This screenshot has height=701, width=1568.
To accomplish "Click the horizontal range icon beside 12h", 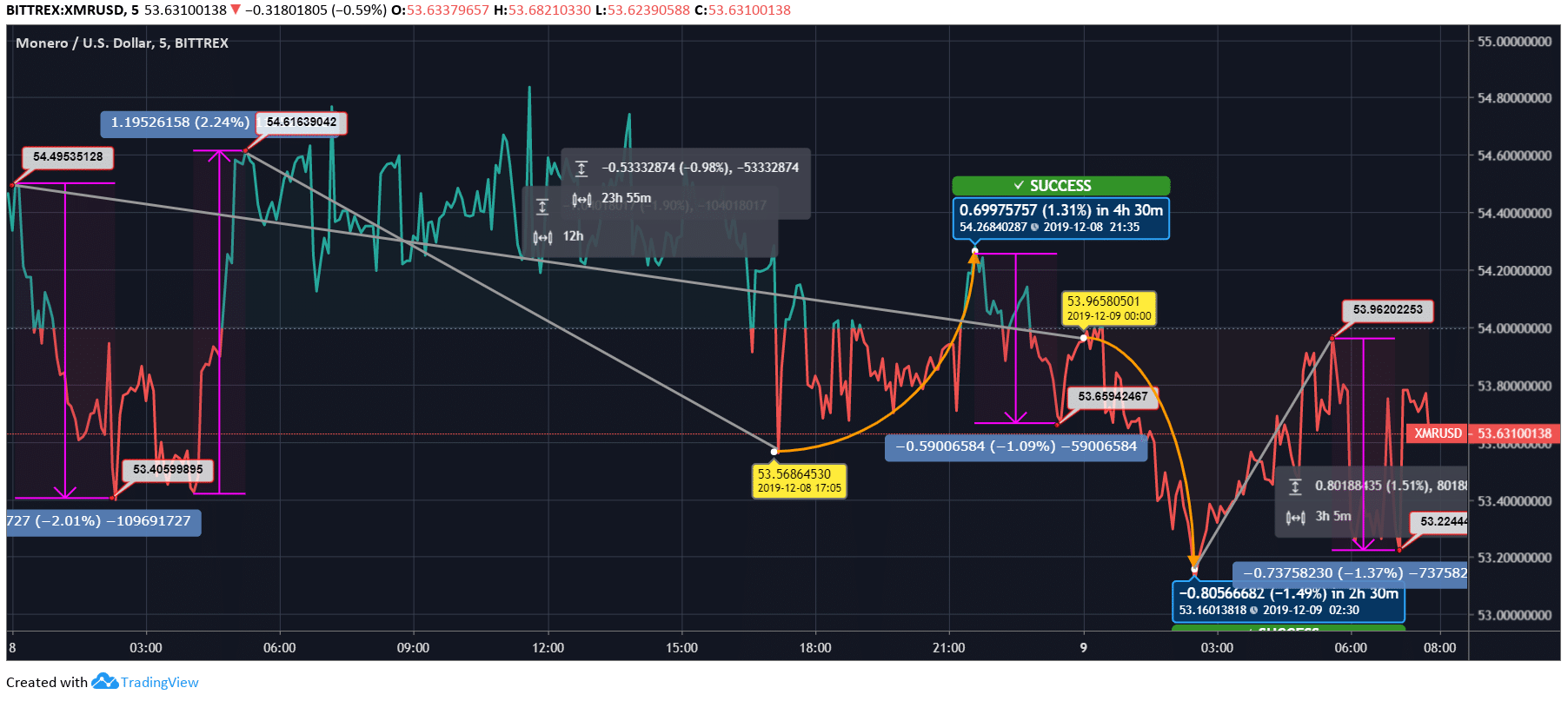I will (542, 237).
